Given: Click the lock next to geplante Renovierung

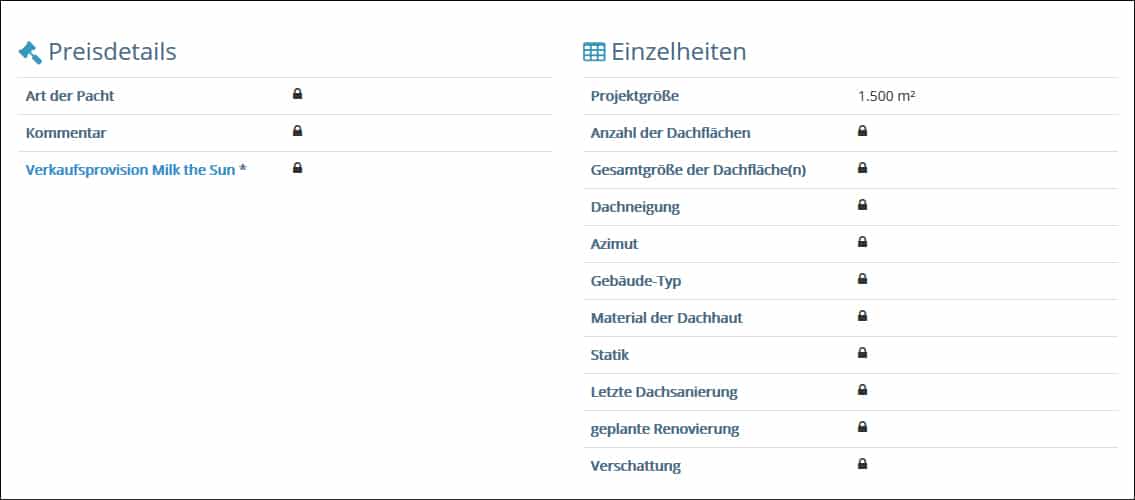Looking at the screenshot, I should (x=862, y=427).
